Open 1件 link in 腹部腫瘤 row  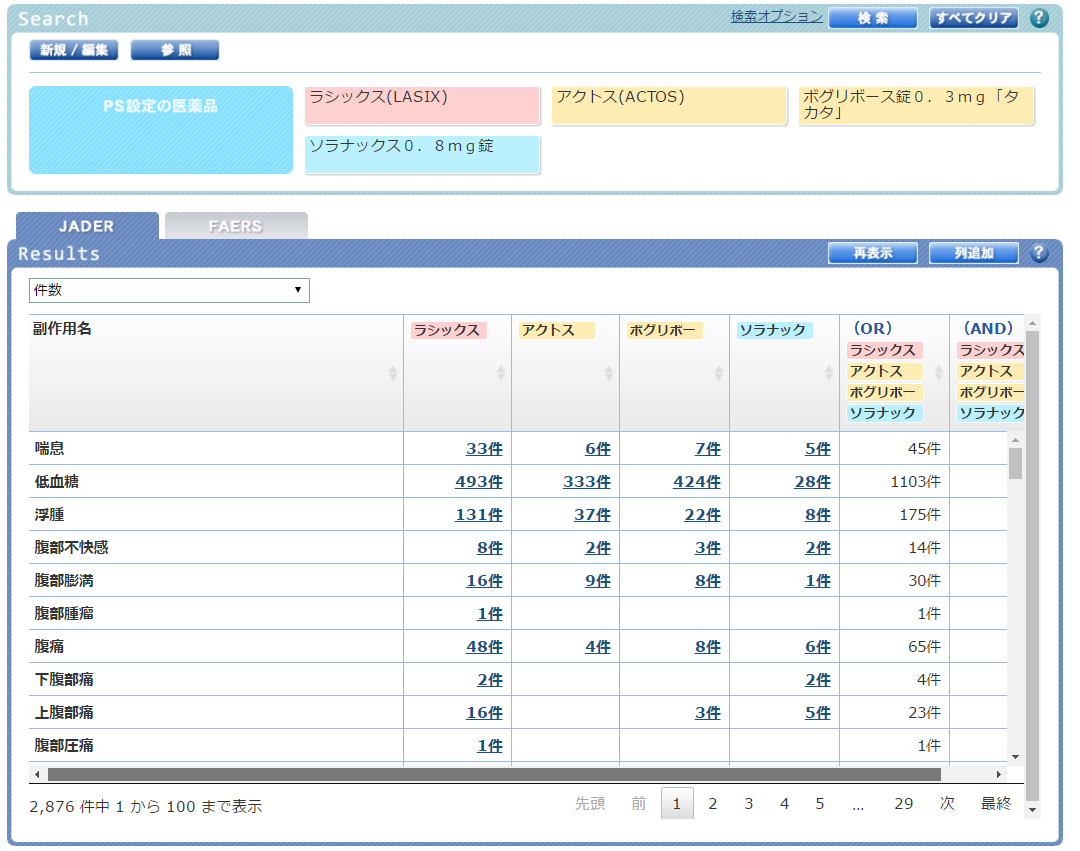(x=490, y=614)
